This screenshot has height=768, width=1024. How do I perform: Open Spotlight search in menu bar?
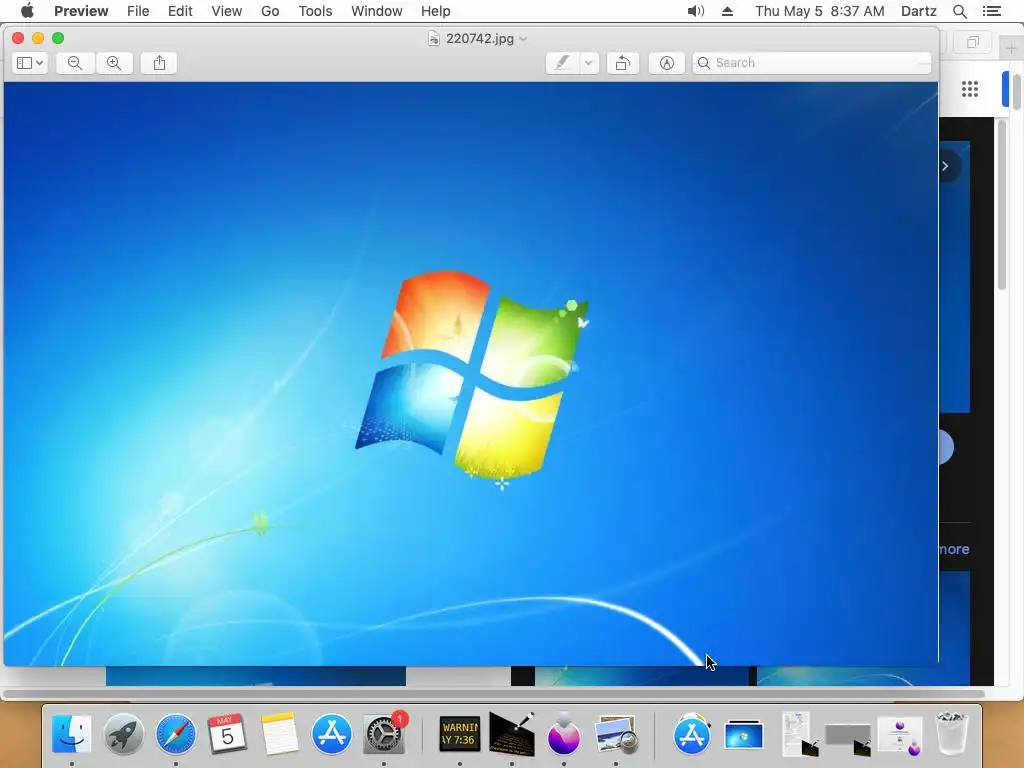[960, 11]
